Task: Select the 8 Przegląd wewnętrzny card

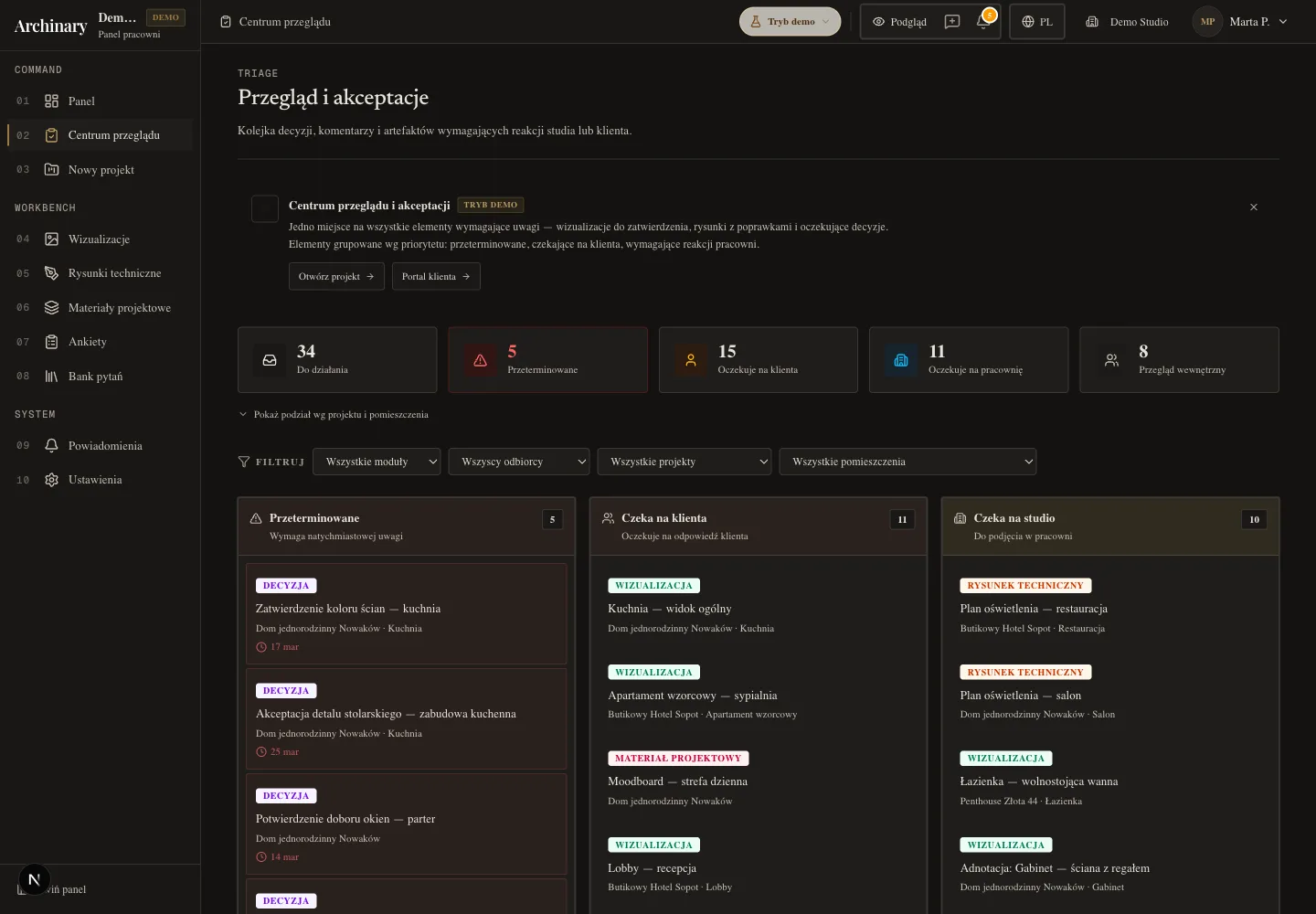Action: tap(1179, 360)
